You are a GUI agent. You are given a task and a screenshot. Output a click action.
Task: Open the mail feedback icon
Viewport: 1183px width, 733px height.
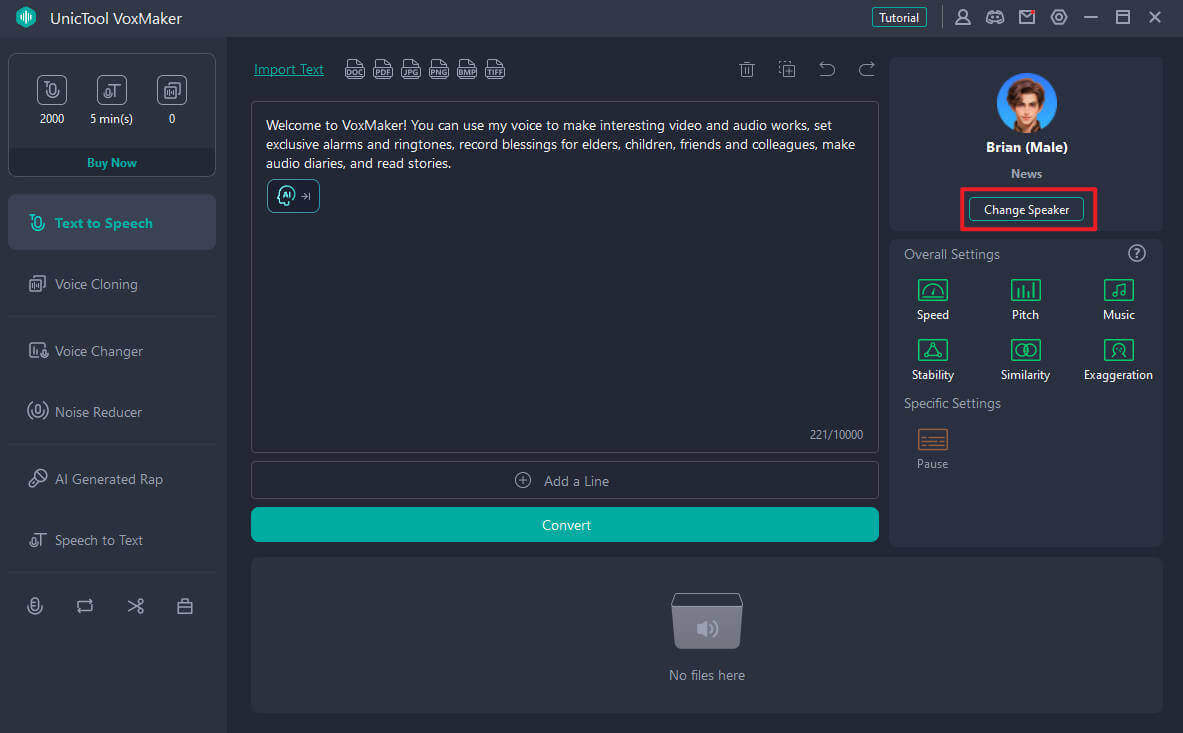1027,17
